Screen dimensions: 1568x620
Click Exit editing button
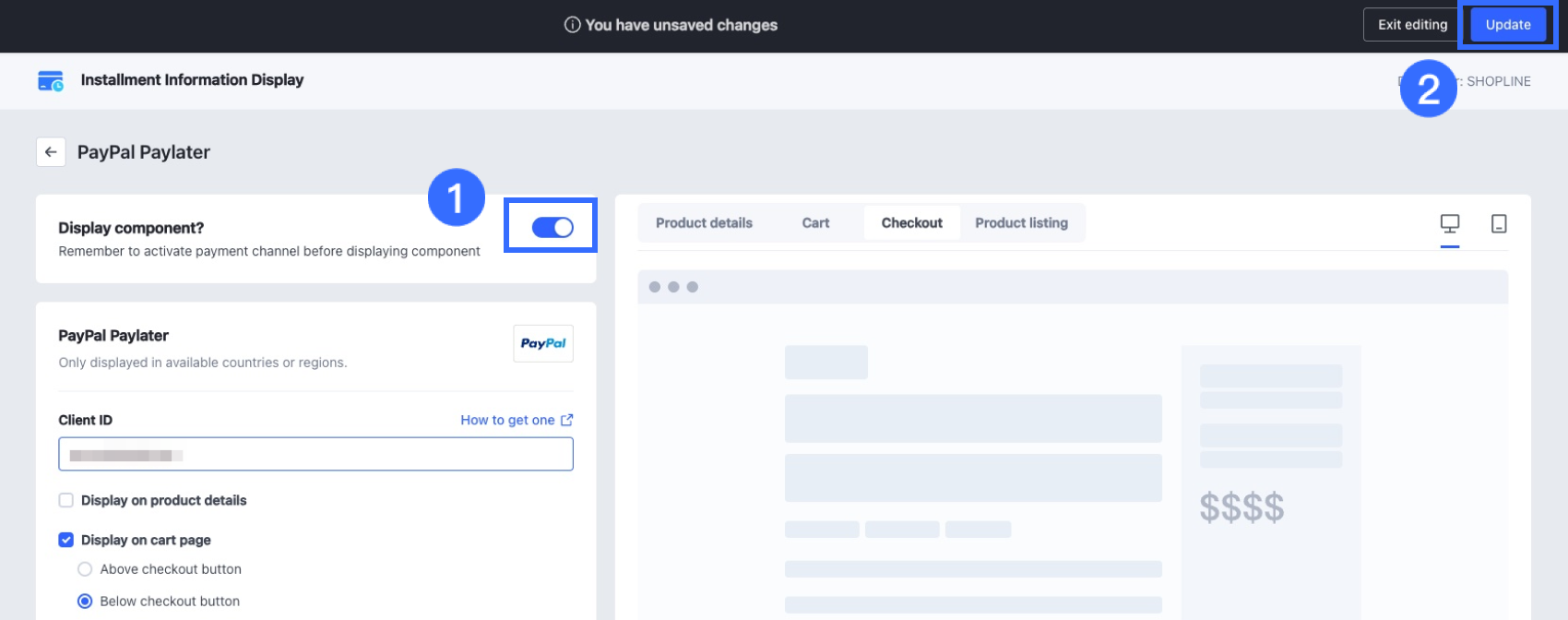tap(1412, 25)
